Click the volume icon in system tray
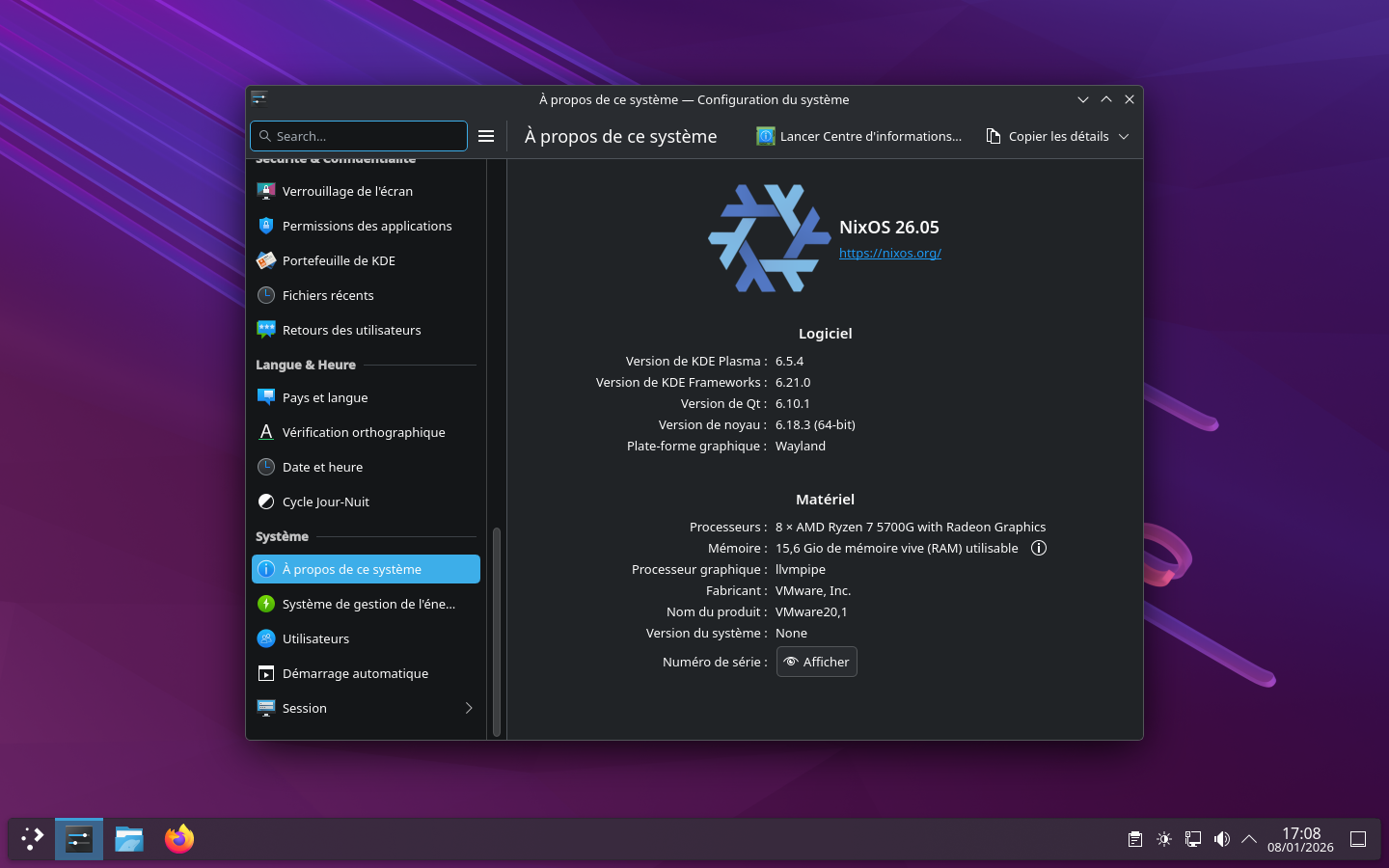Screen dimensions: 1389x868 coord(1221,839)
